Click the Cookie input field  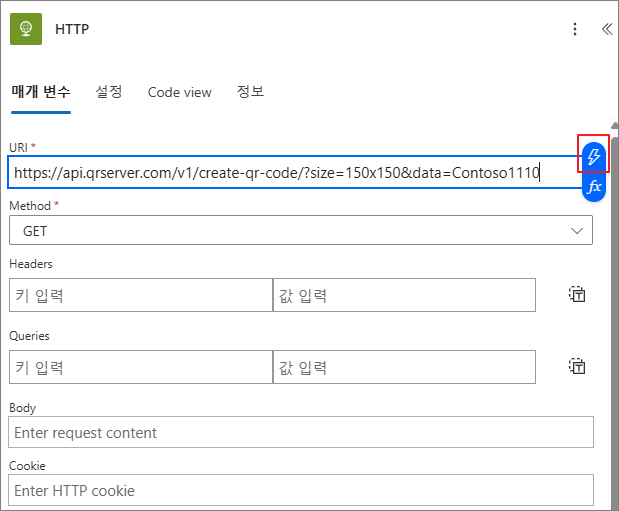(x=301, y=490)
